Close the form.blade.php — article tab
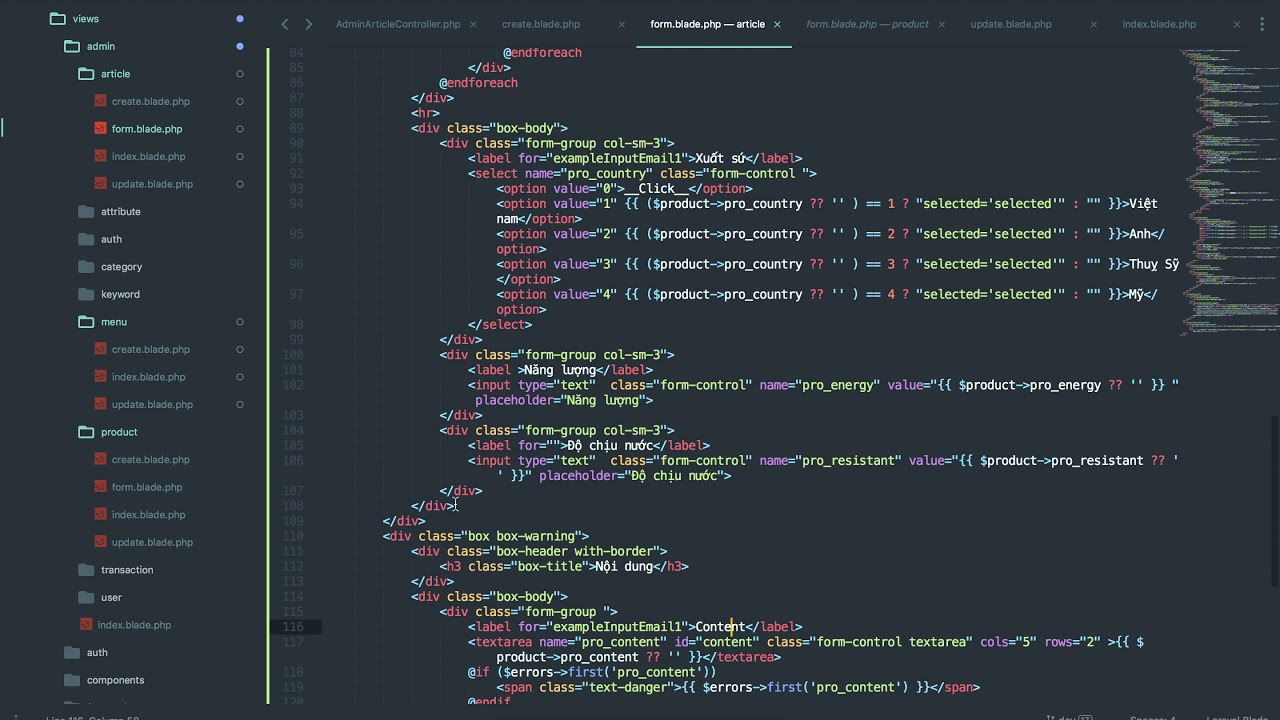 click(778, 24)
